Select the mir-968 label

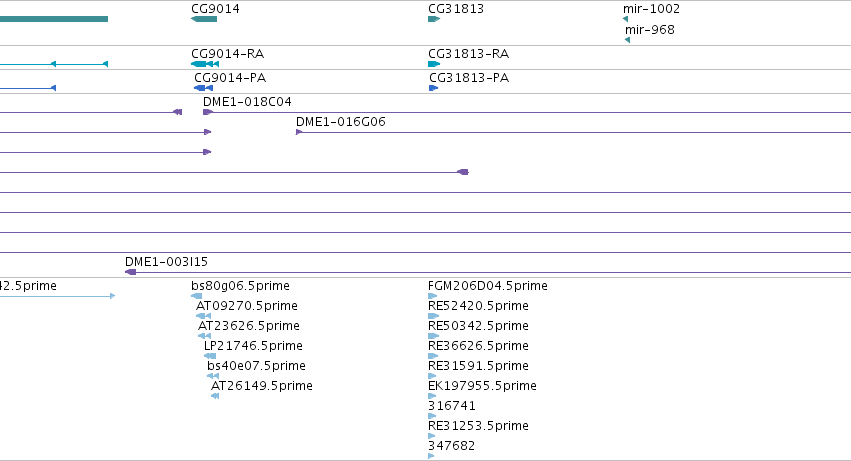(x=650, y=30)
